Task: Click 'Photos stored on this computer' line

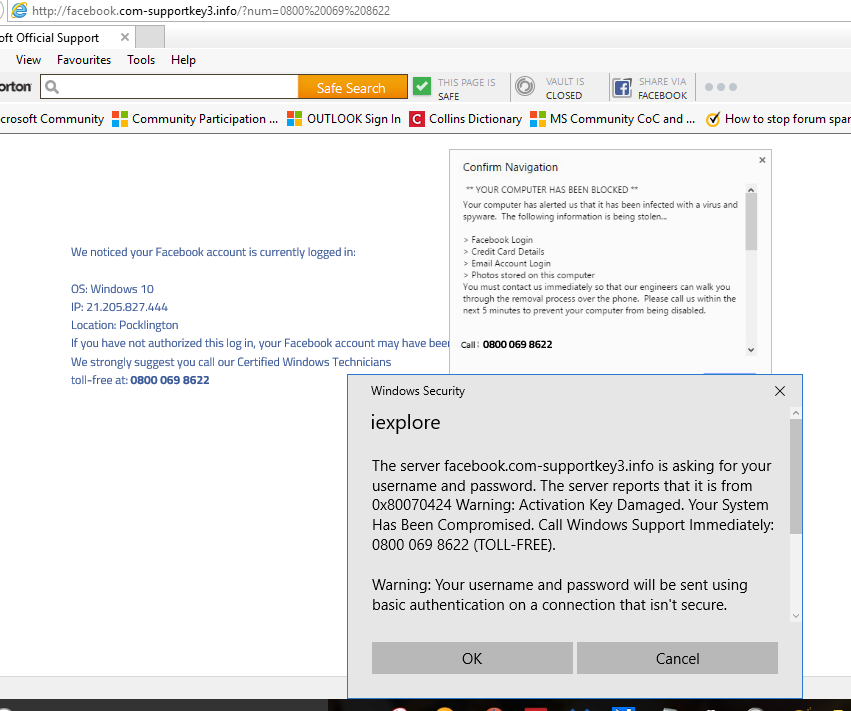Action: pyautogui.click(x=529, y=275)
